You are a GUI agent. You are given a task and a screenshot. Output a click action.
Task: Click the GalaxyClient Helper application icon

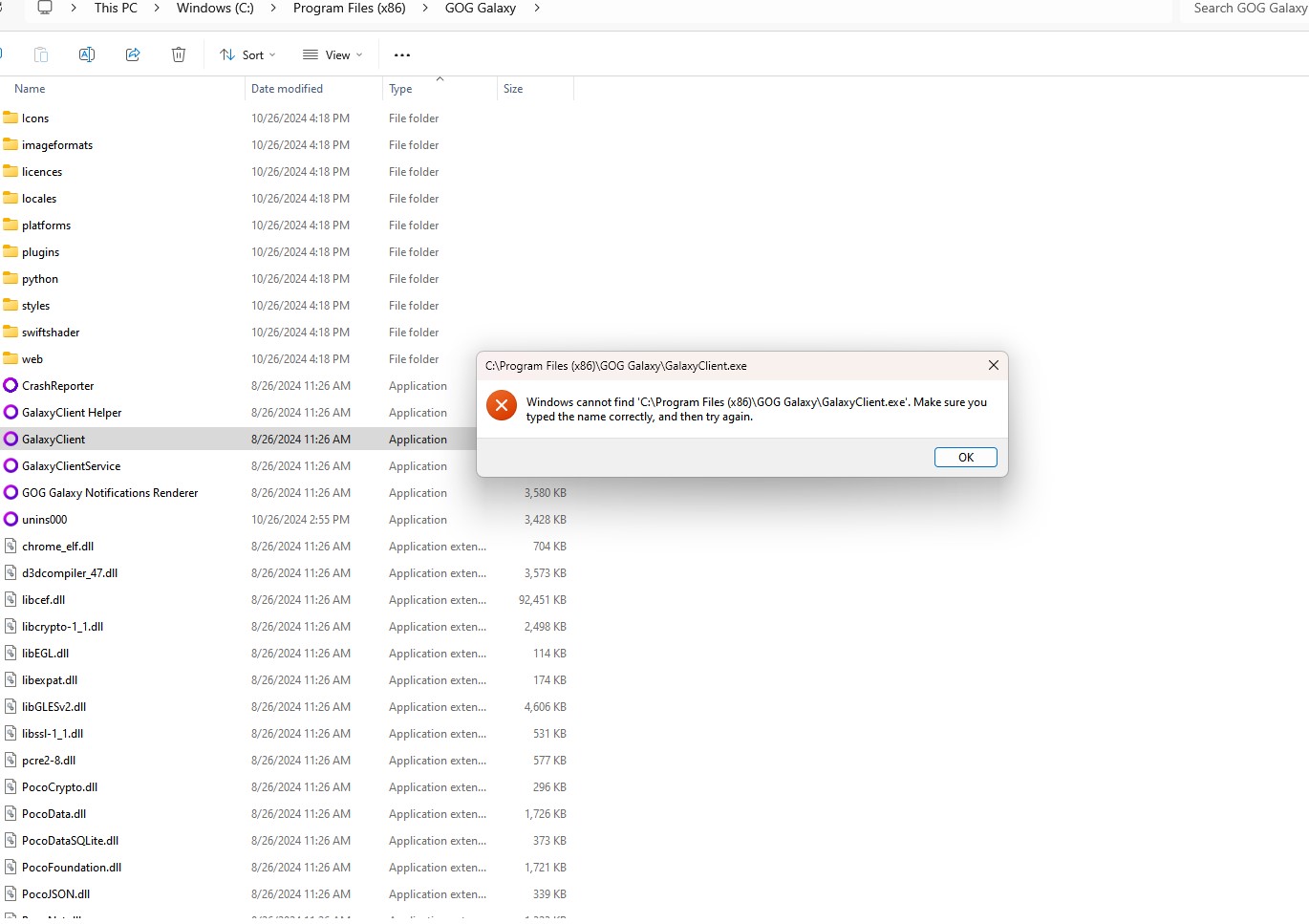[x=11, y=412]
